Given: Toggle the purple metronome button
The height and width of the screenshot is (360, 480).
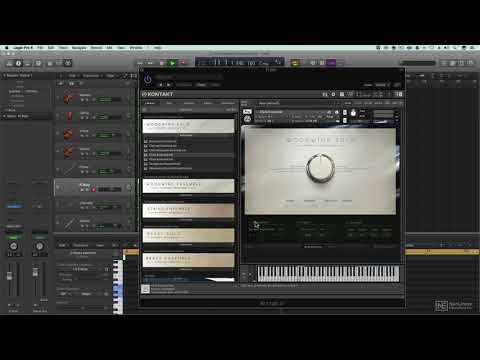Looking at the screenshot, I should pos(331,63).
